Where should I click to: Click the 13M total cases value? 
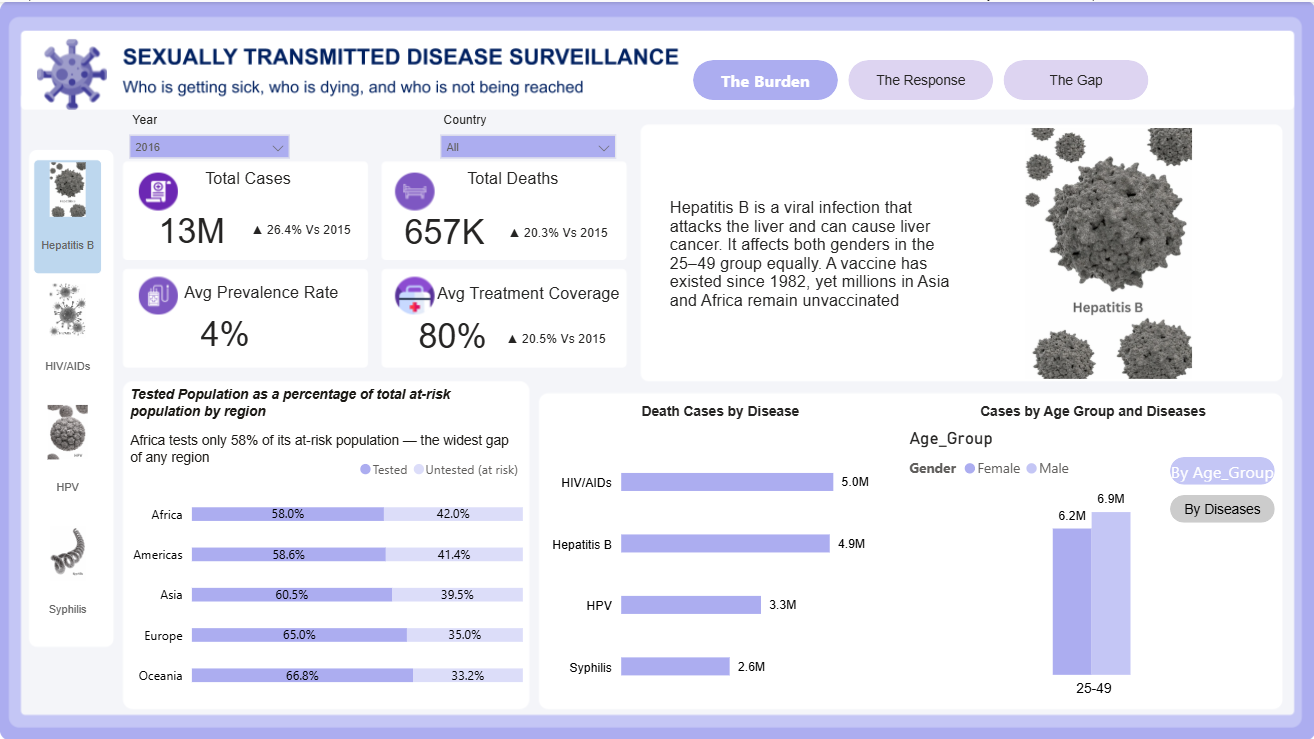click(x=192, y=231)
